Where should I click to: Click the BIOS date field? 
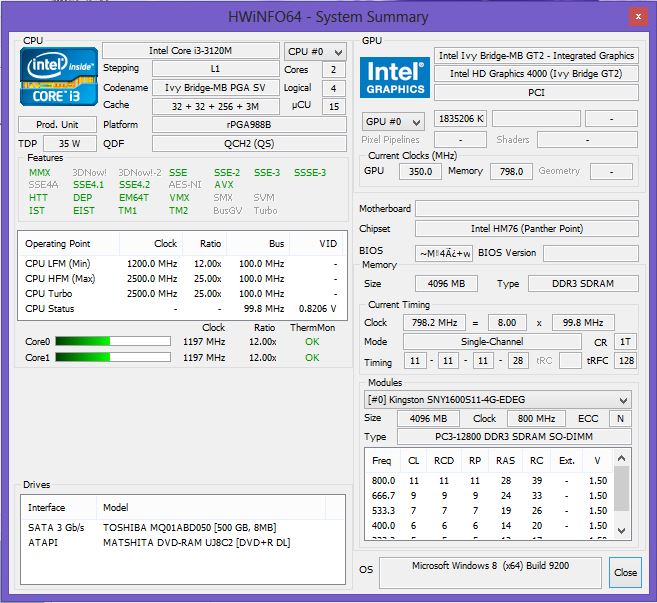coord(444,254)
